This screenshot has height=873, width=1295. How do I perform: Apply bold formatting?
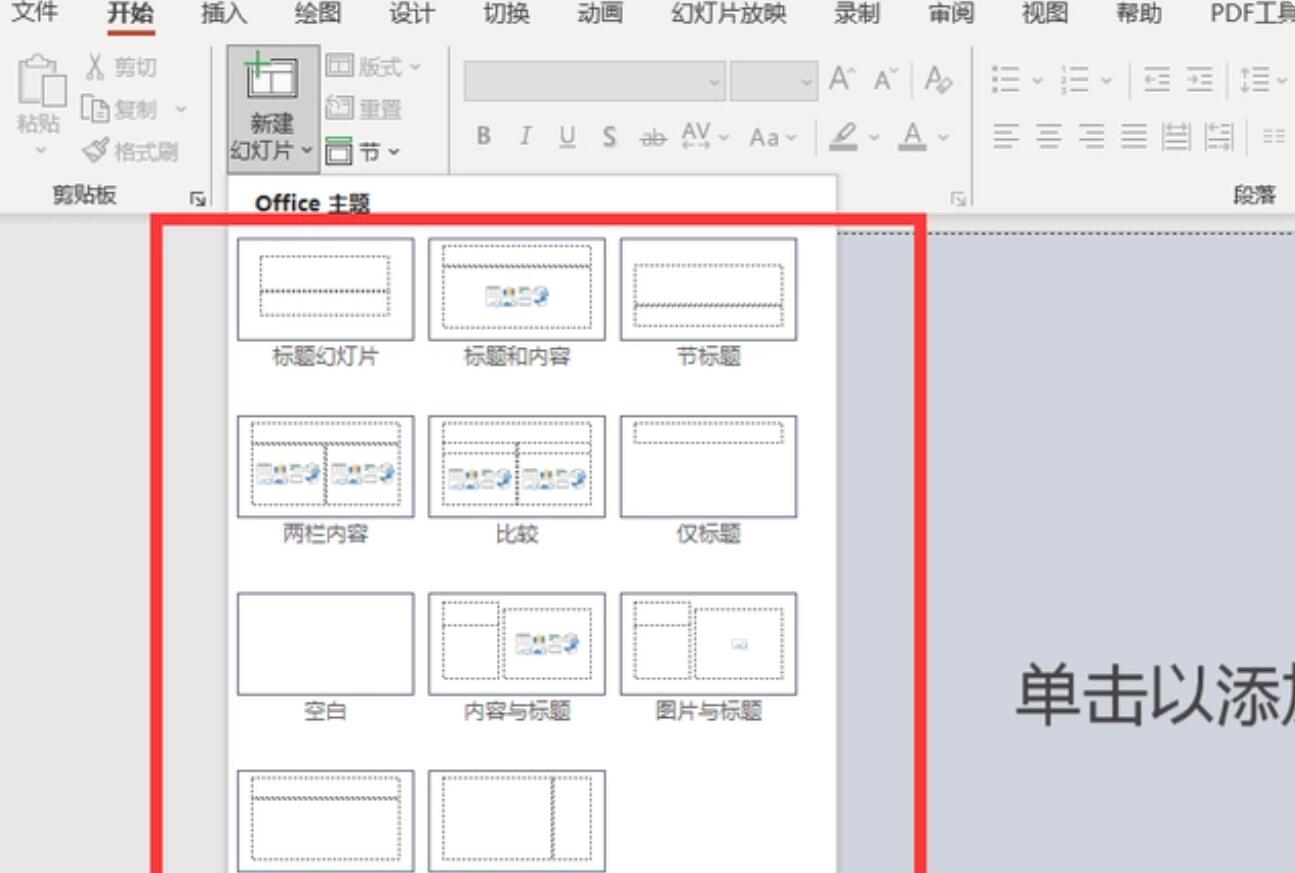point(483,136)
